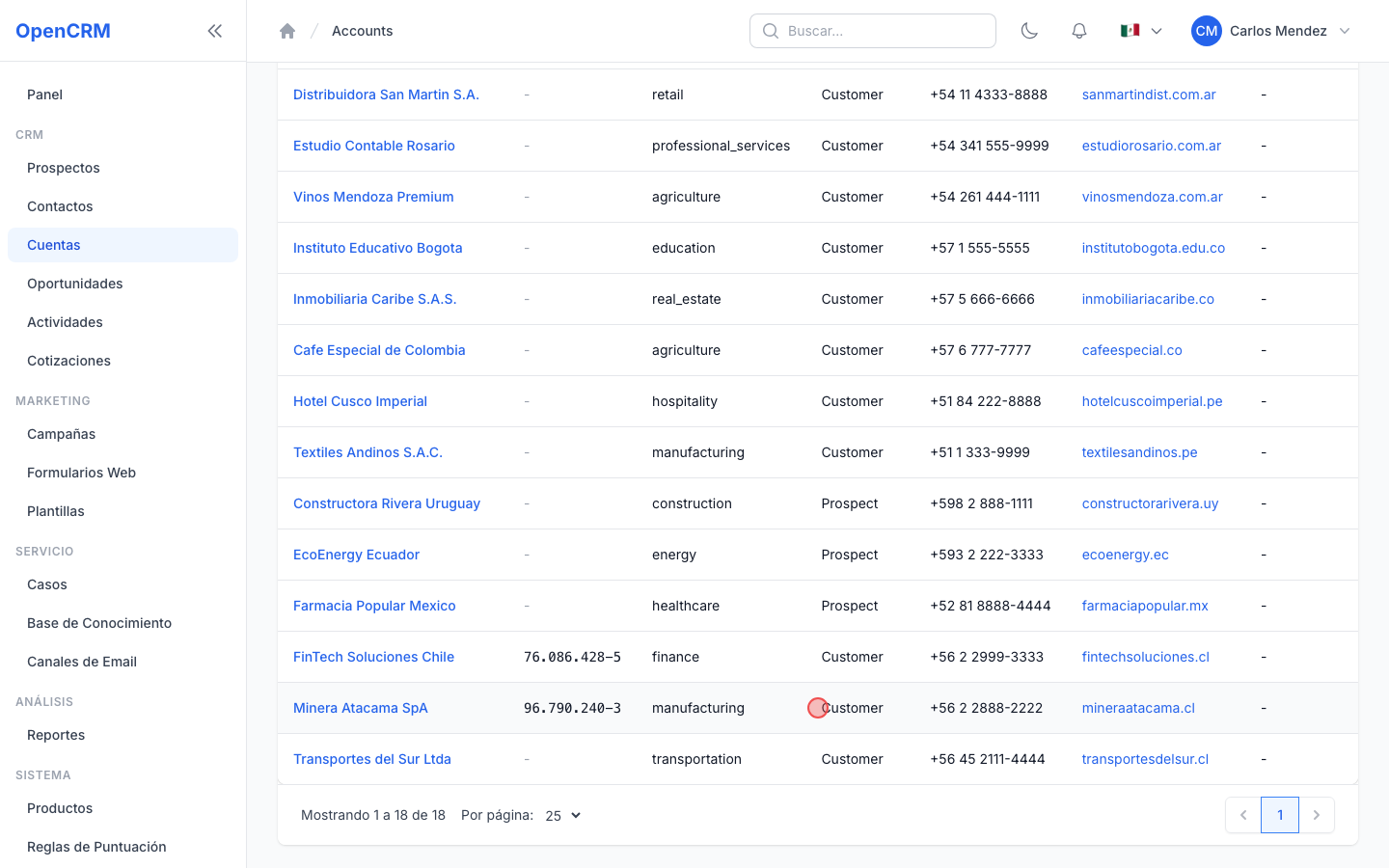Select page 1 in pagination
This screenshot has height=868, width=1389.
point(1280,815)
